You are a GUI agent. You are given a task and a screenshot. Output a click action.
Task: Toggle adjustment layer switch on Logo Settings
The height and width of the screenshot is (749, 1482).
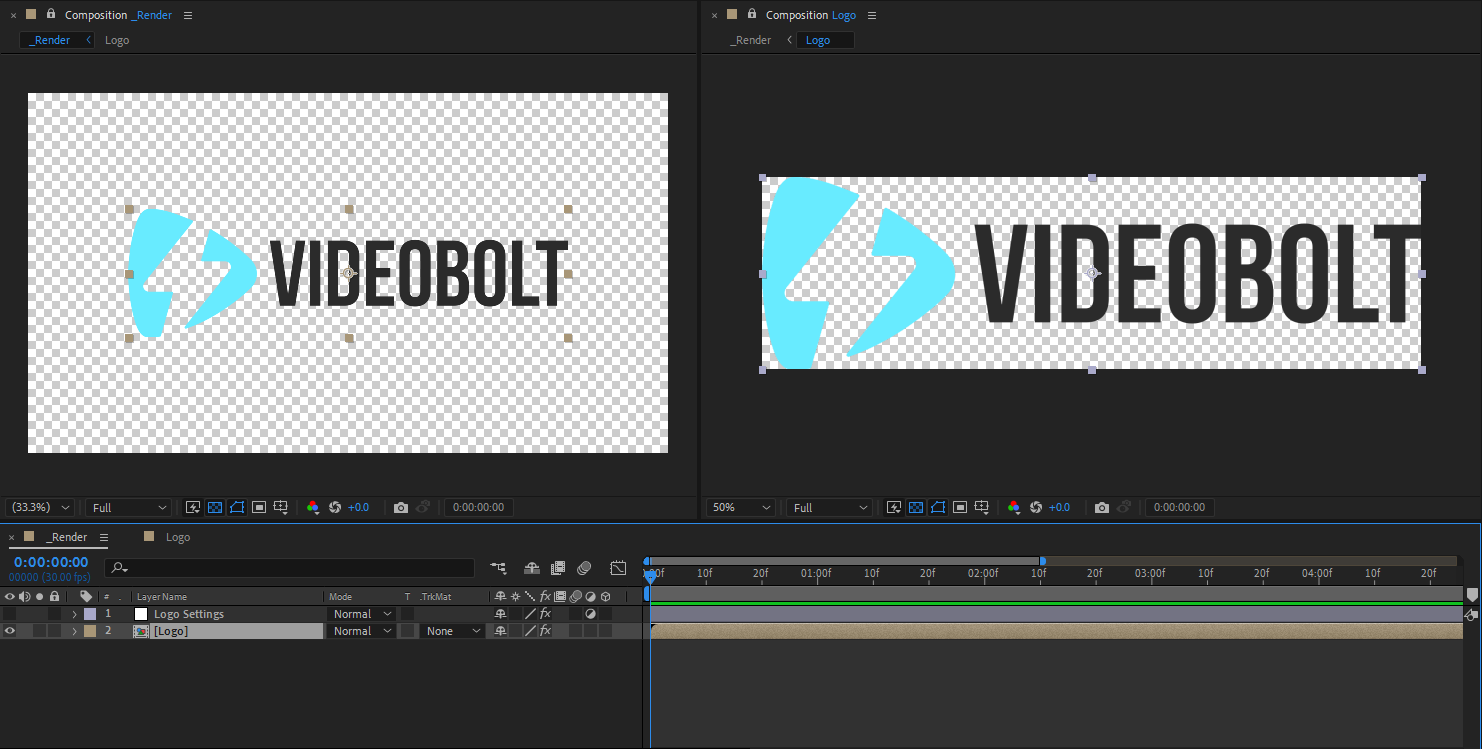pos(590,614)
